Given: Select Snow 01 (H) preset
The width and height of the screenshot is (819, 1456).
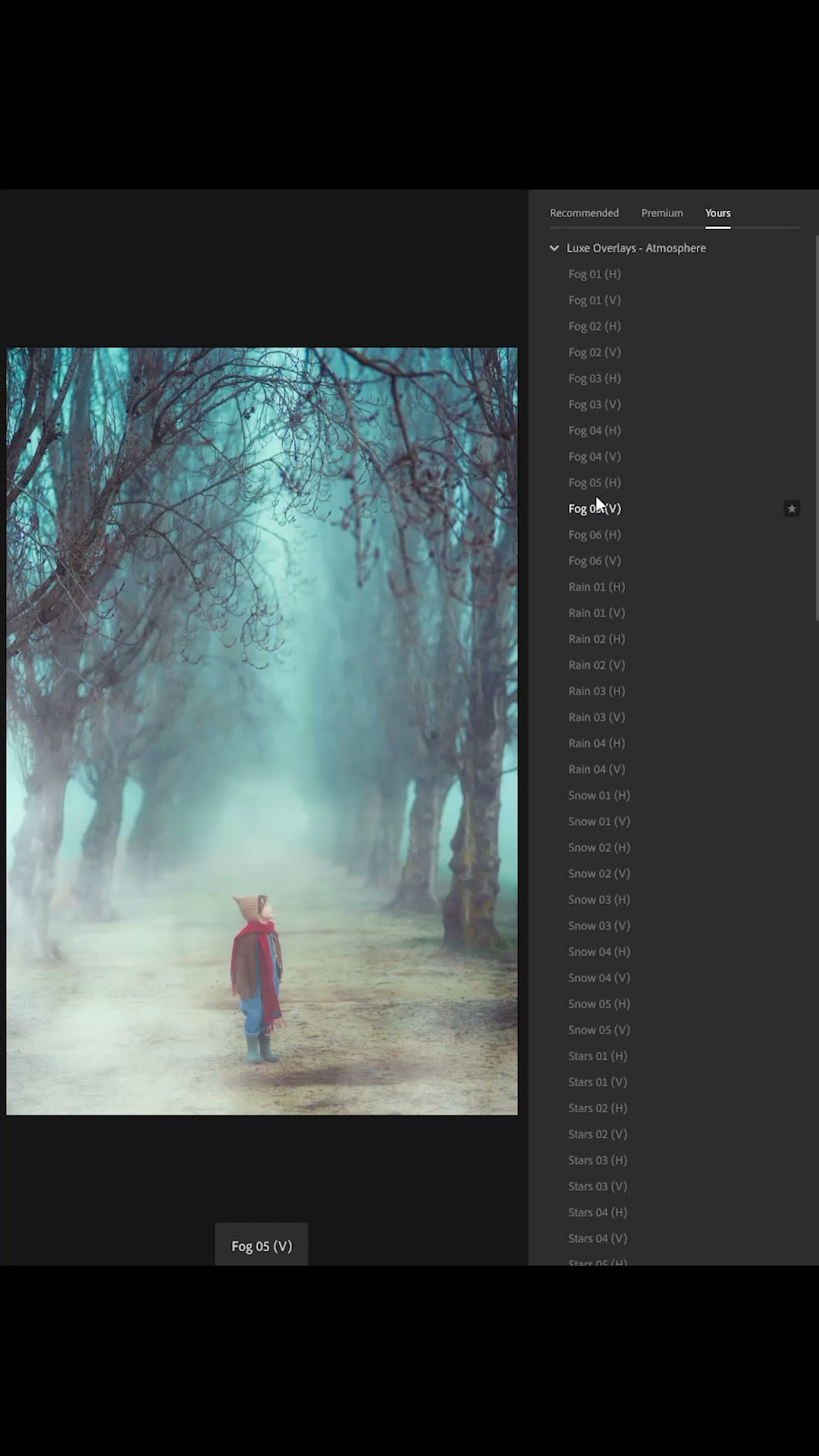Looking at the screenshot, I should 599,795.
